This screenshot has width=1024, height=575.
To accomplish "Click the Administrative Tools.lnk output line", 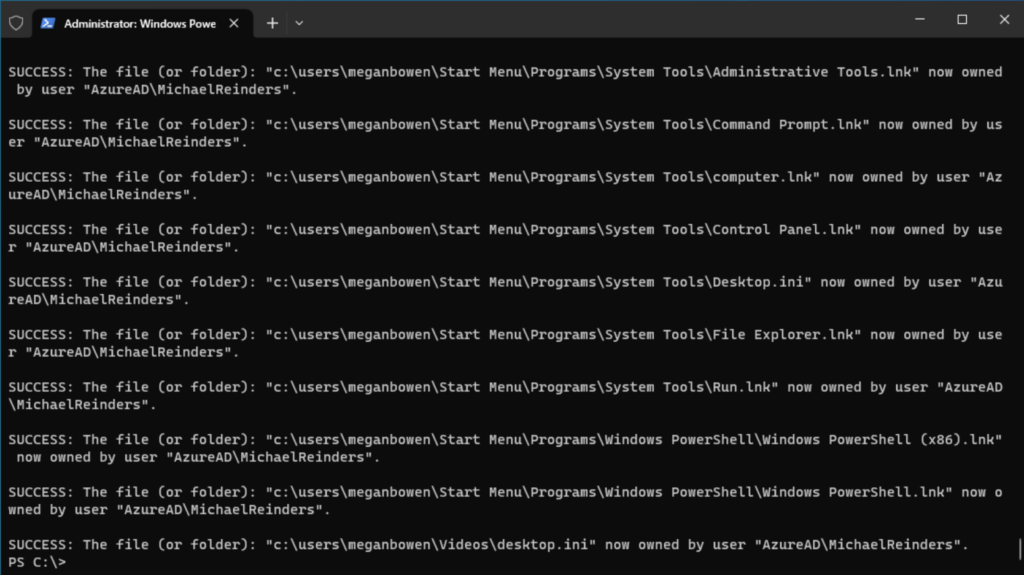I will coord(505,80).
